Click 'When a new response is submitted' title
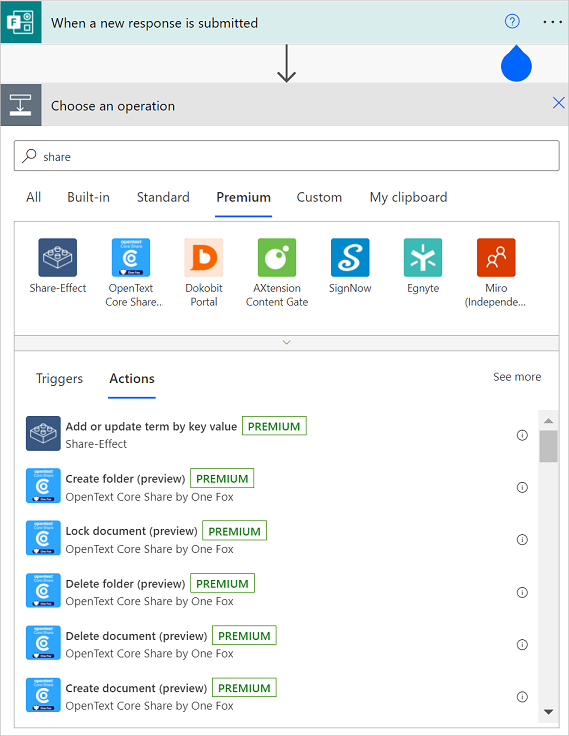Viewport: 569px width, 736px height. coord(154,23)
